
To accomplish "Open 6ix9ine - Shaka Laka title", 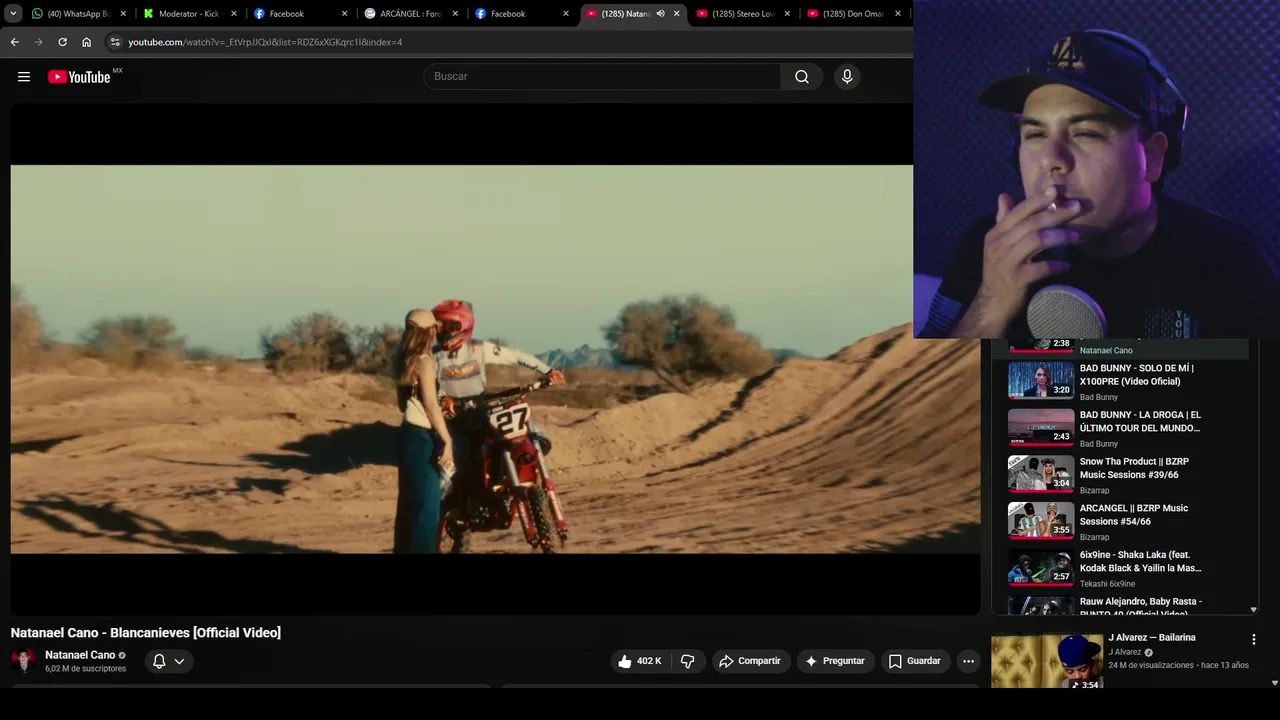I will pos(1141,561).
